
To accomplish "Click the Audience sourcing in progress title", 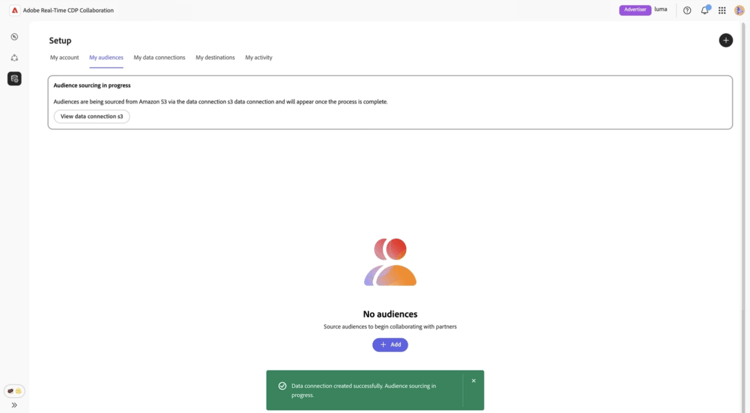I will coord(92,85).
